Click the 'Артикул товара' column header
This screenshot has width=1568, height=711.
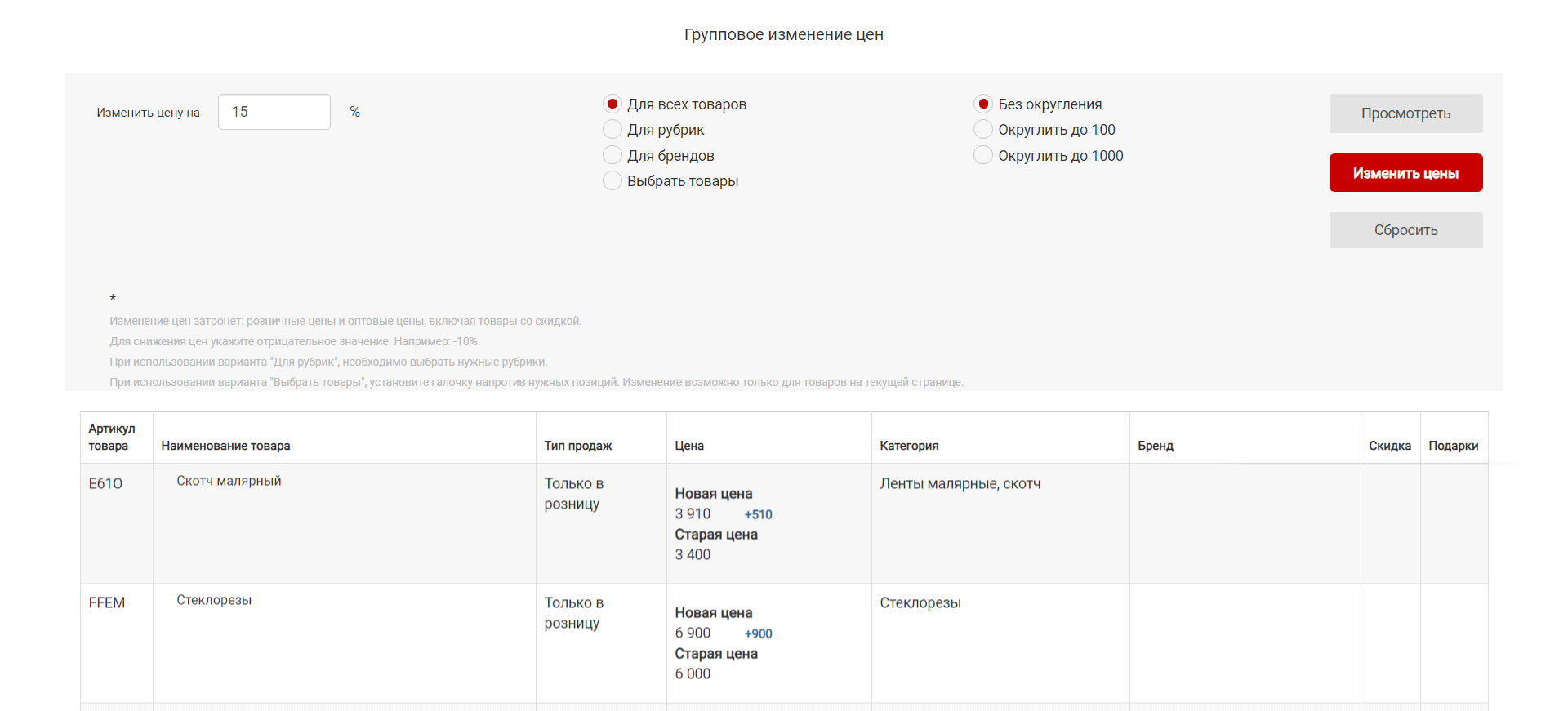click(x=112, y=438)
